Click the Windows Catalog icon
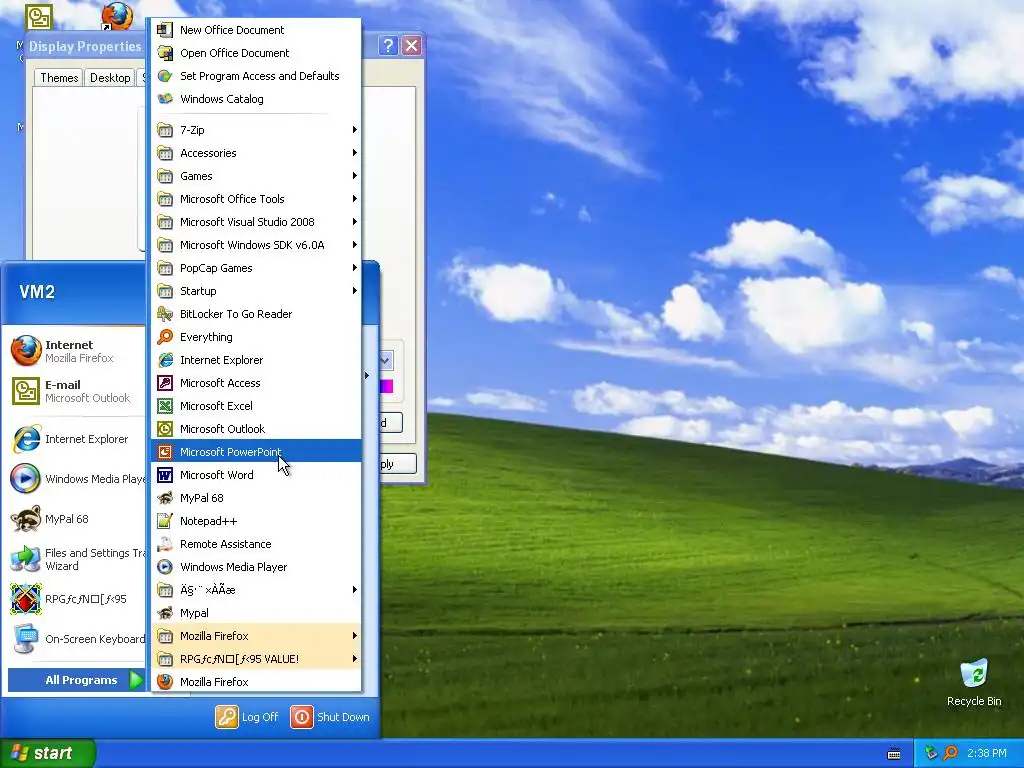Image resolution: width=1024 pixels, height=768 pixels. pos(165,99)
